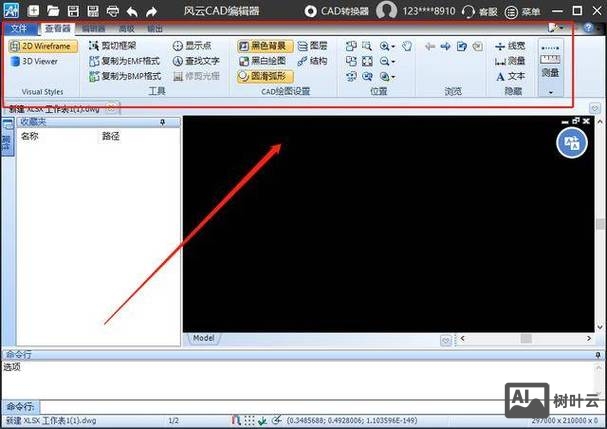The width and height of the screenshot is (607, 429).
Task: Select 2D Wireframe visual style
Action: [x=43, y=46]
